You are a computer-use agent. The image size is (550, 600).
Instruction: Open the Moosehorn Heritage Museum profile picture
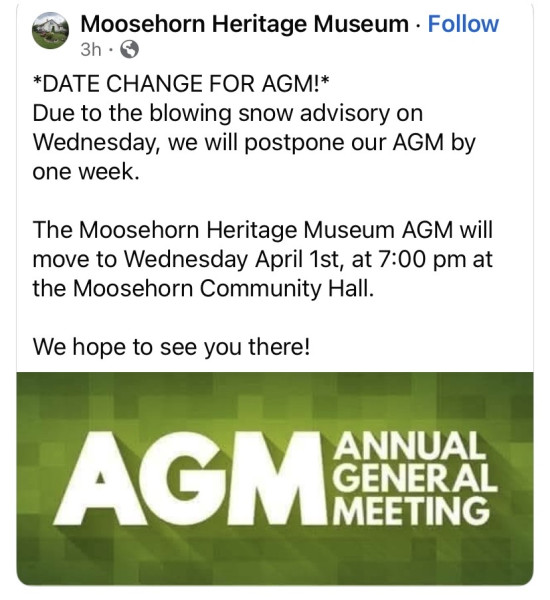pyautogui.click(x=50, y=31)
